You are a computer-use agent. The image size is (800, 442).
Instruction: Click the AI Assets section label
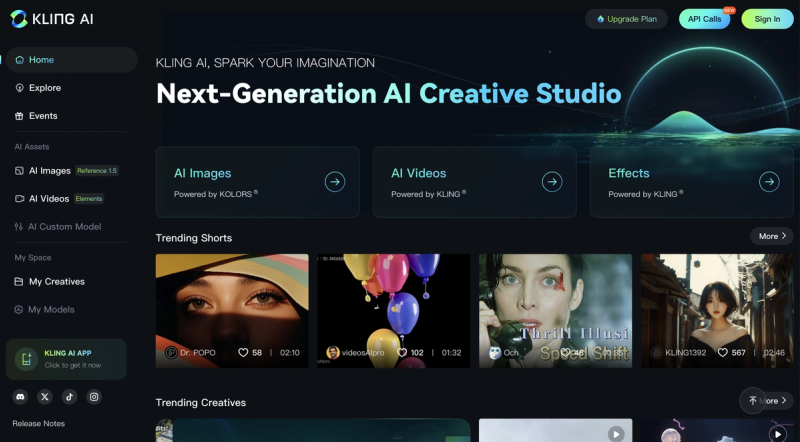(x=32, y=147)
